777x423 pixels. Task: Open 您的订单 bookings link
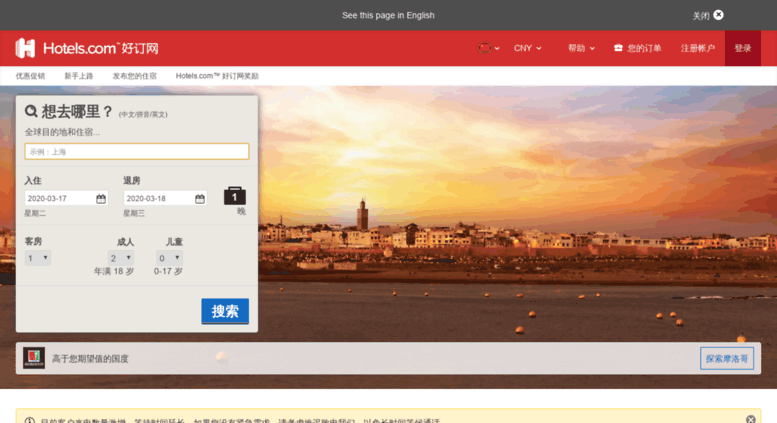637,48
